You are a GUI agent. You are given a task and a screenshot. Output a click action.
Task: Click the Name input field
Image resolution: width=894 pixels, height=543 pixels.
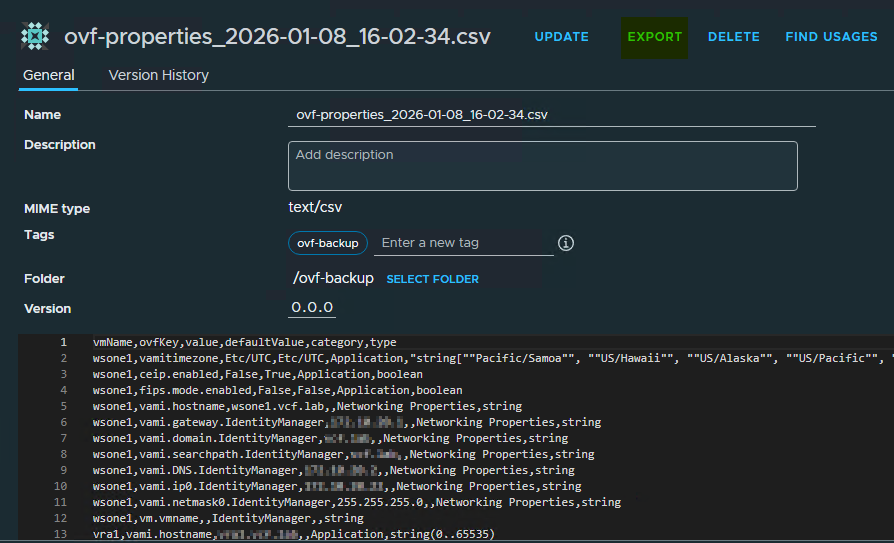point(552,115)
